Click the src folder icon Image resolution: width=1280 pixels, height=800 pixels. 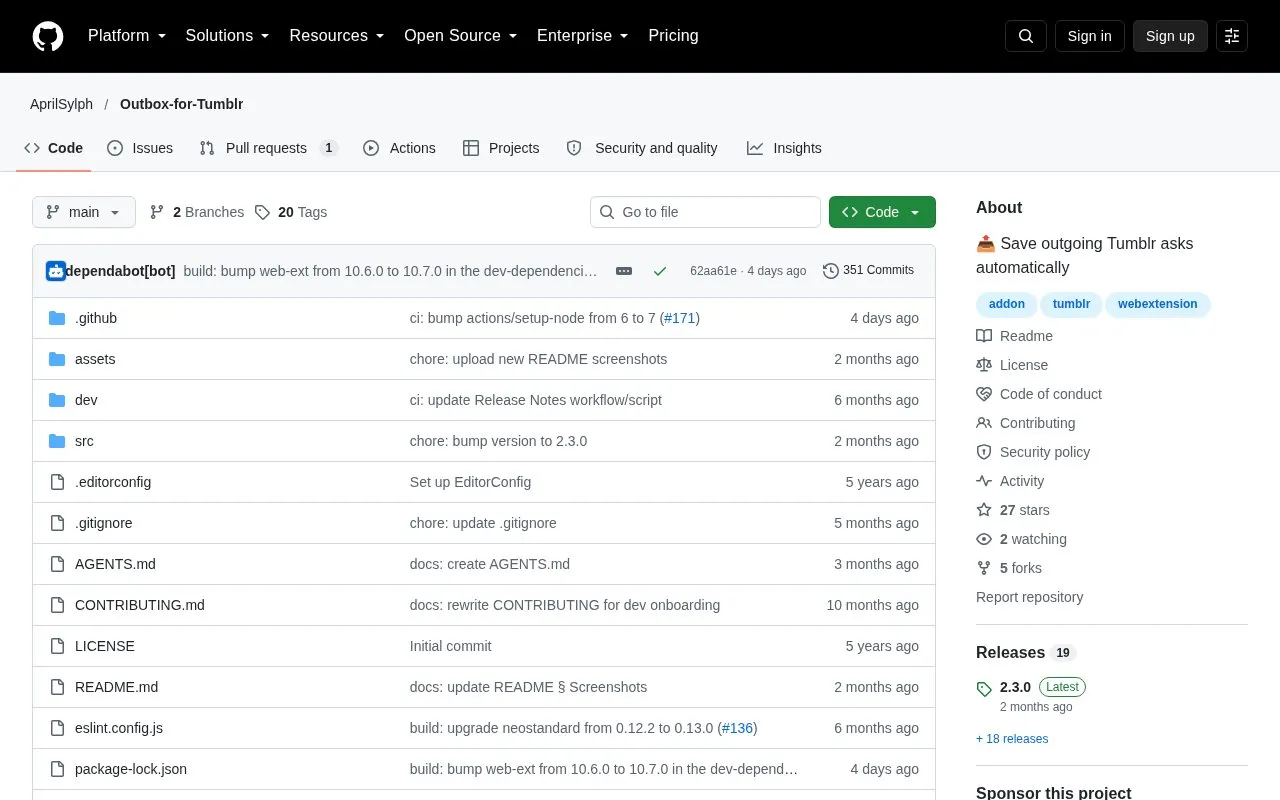click(x=57, y=441)
